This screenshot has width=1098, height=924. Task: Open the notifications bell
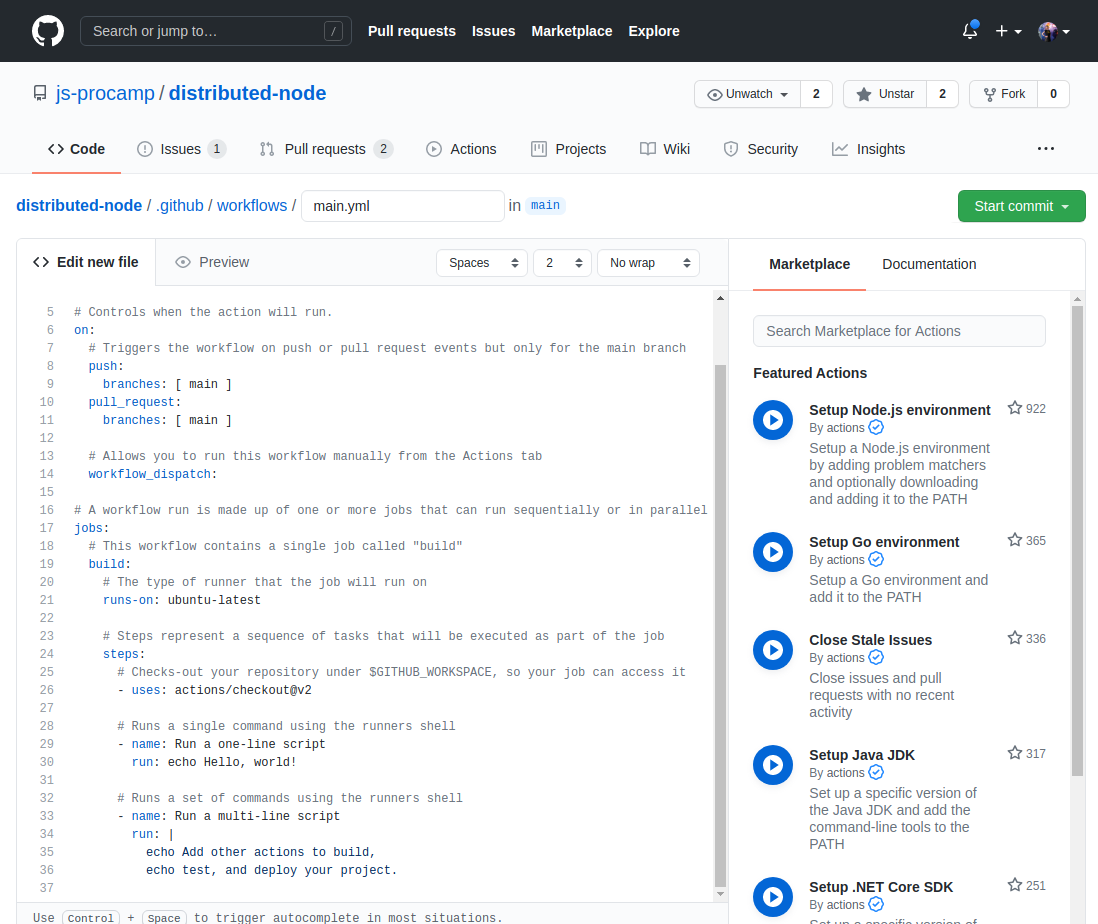pyautogui.click(x=970, y=31)
